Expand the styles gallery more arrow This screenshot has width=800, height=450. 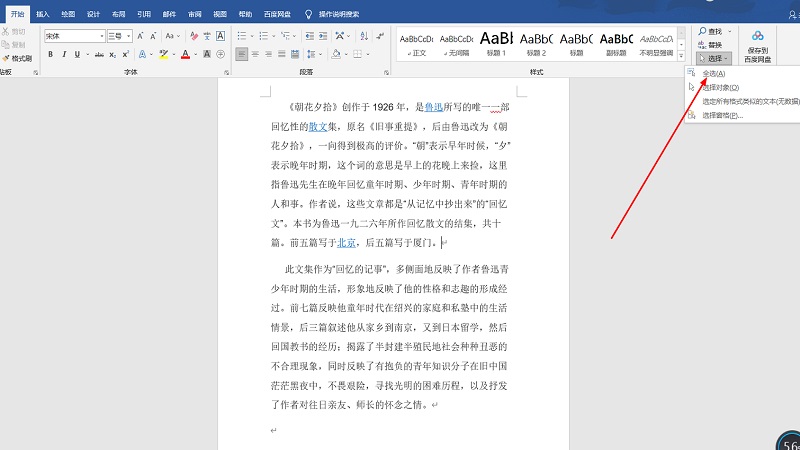pyautogui.click(x=681, y=54)
